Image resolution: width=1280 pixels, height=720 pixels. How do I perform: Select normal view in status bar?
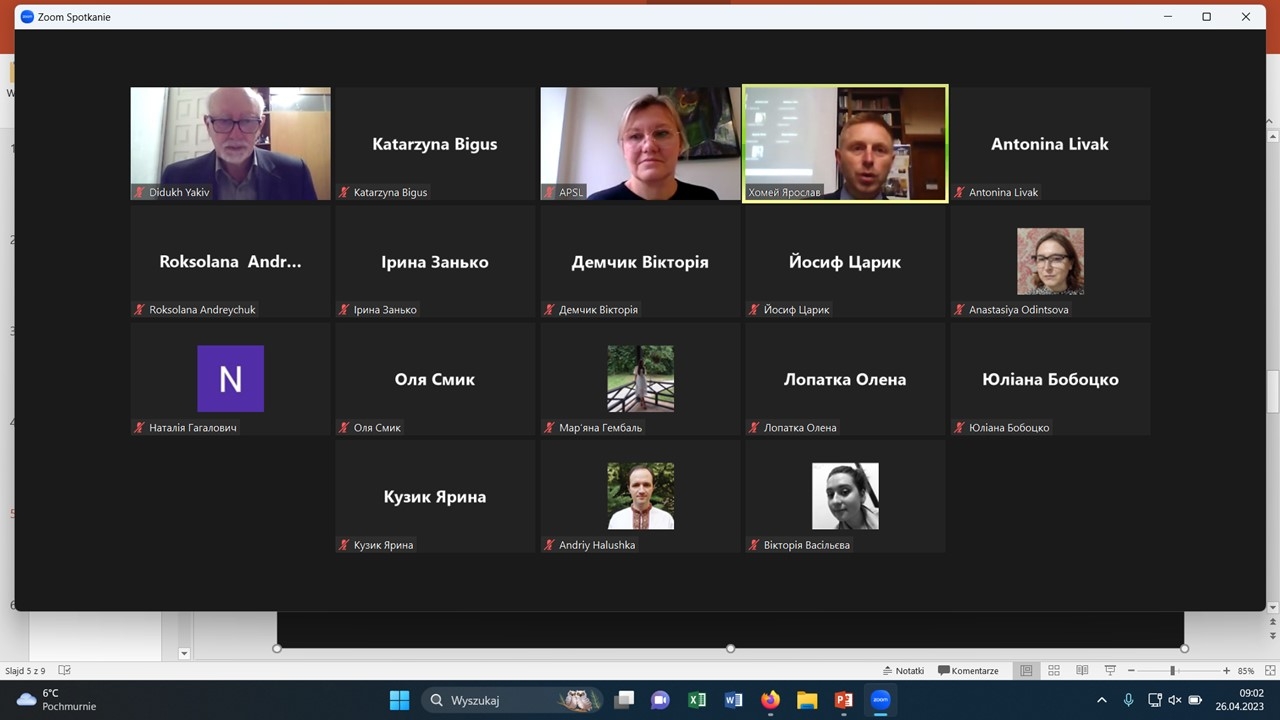coord(1025,671)
